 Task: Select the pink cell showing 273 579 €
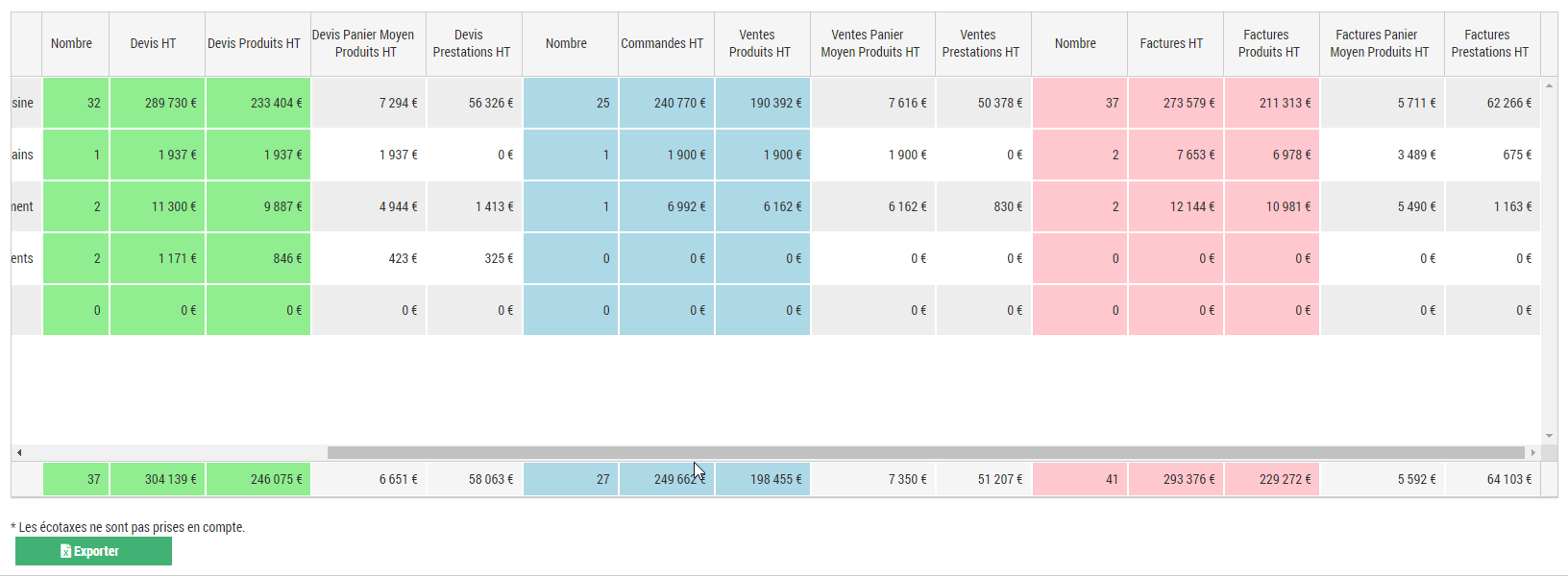pos(1176,103)
